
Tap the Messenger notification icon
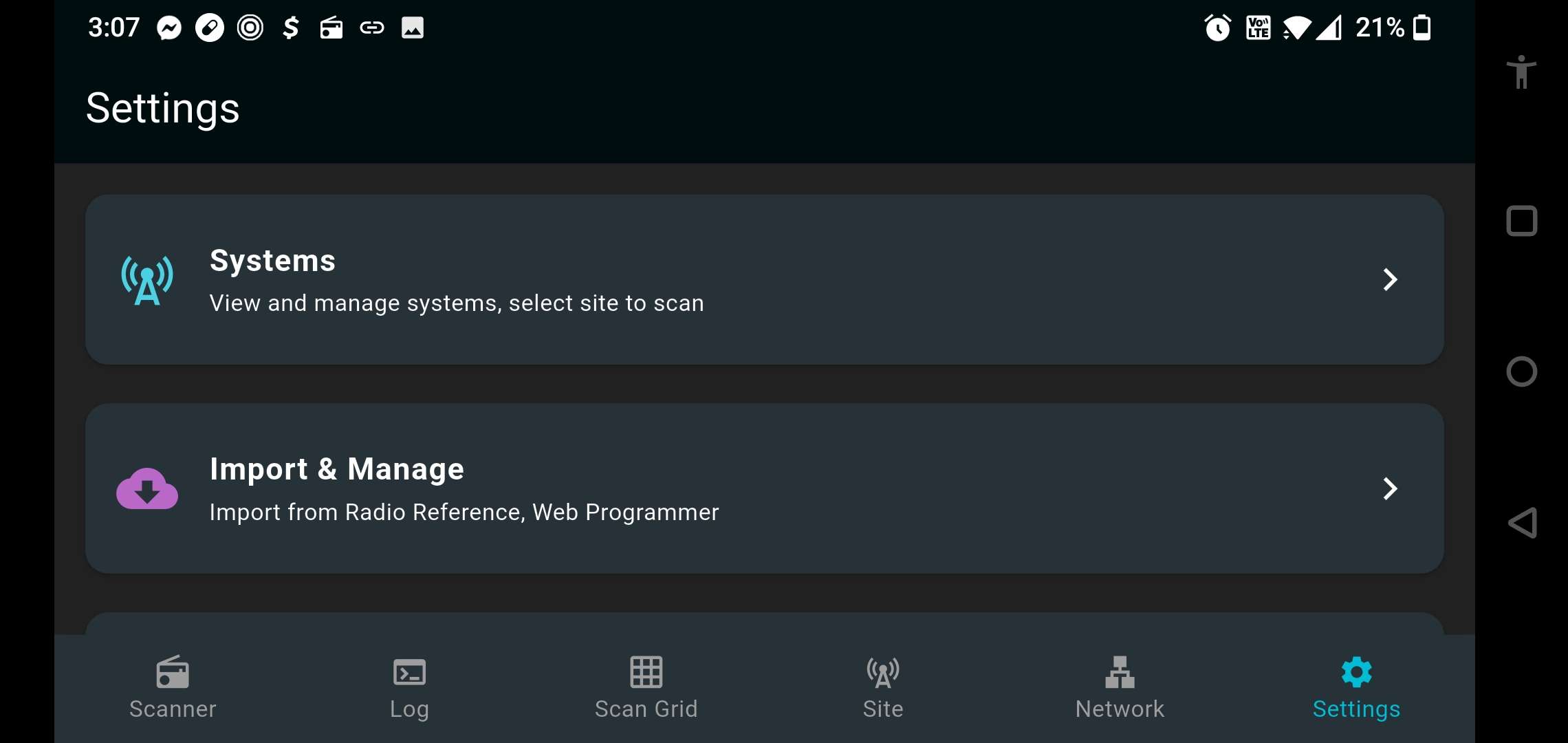point(169,28)
